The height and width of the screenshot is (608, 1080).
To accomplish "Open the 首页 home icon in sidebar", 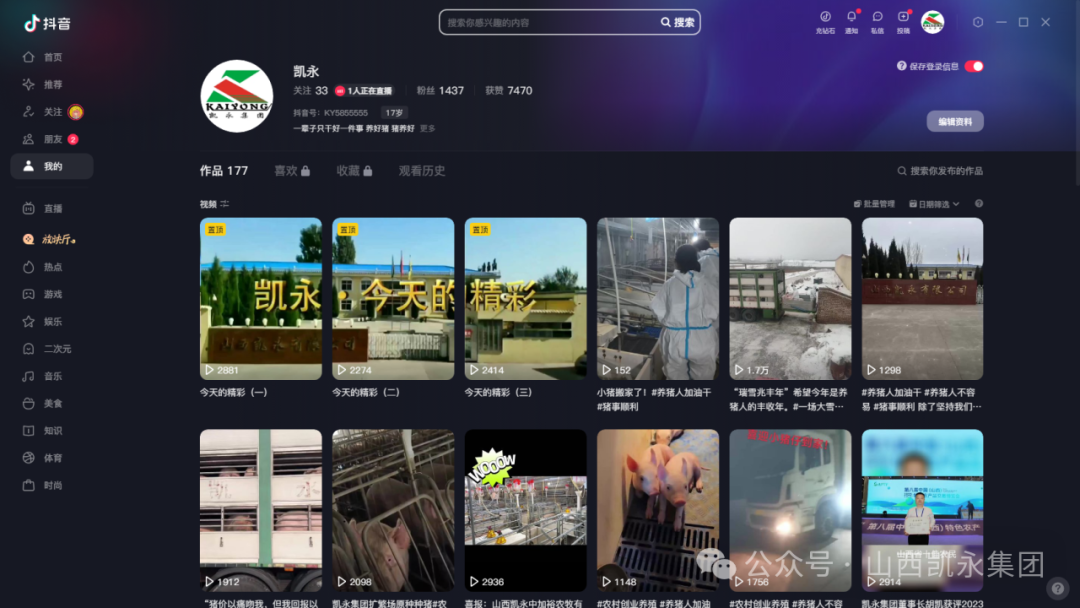I will (28, 57).
